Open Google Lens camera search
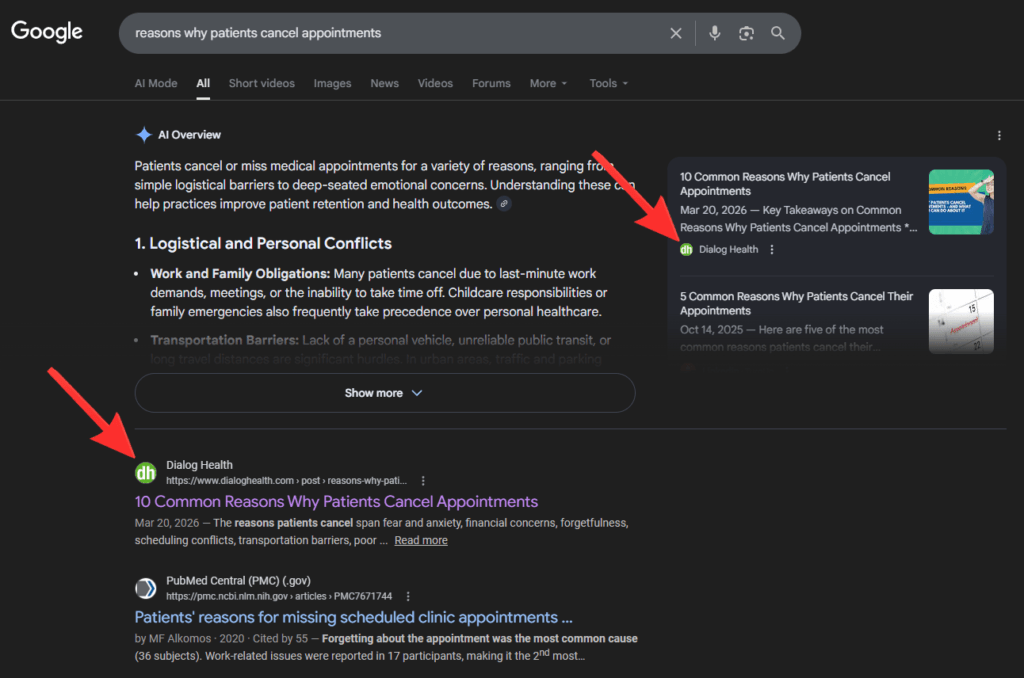1024x678 pixels. (x=746, y=33)
